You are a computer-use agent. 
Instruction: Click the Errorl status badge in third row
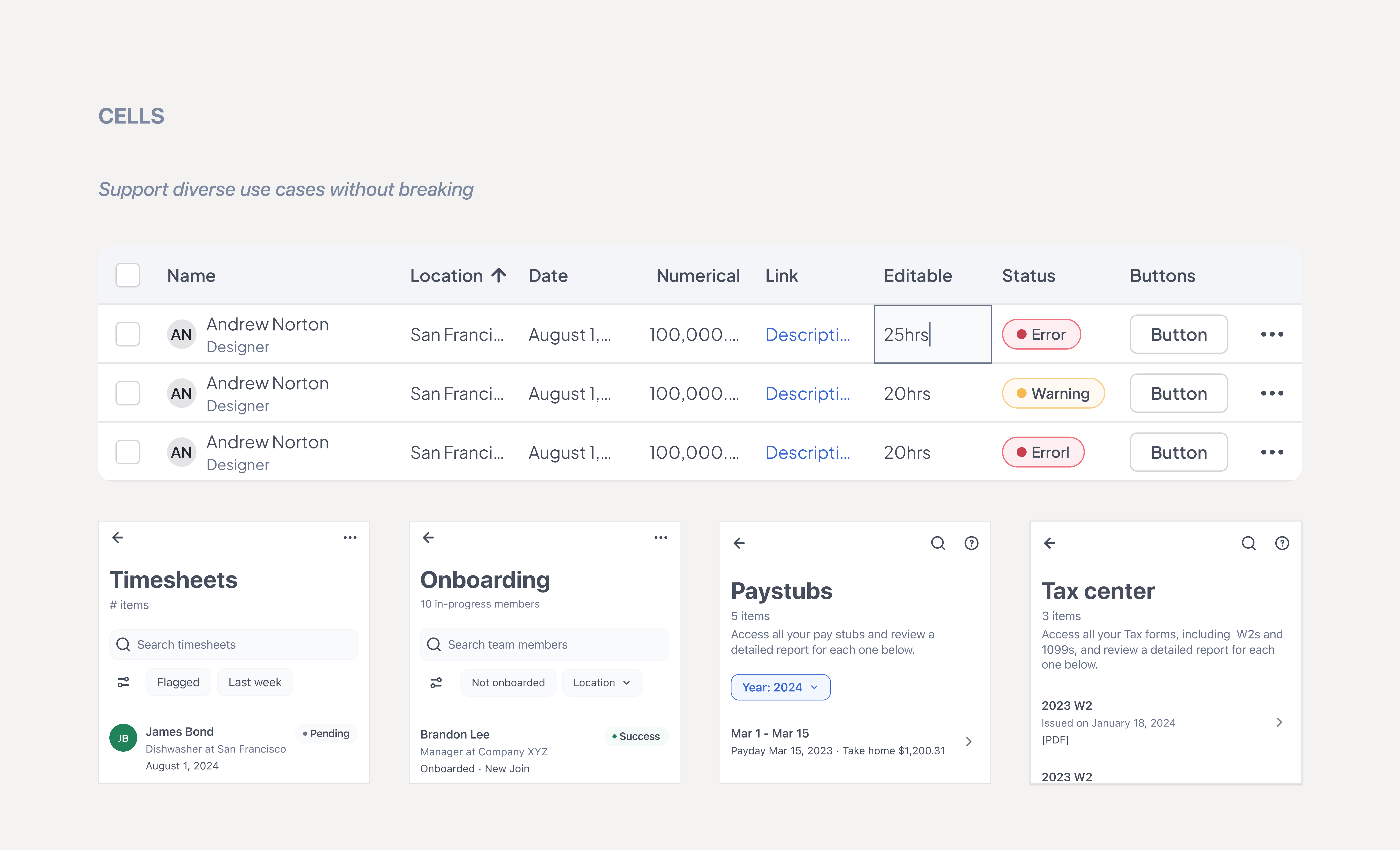coord(1043,452)
